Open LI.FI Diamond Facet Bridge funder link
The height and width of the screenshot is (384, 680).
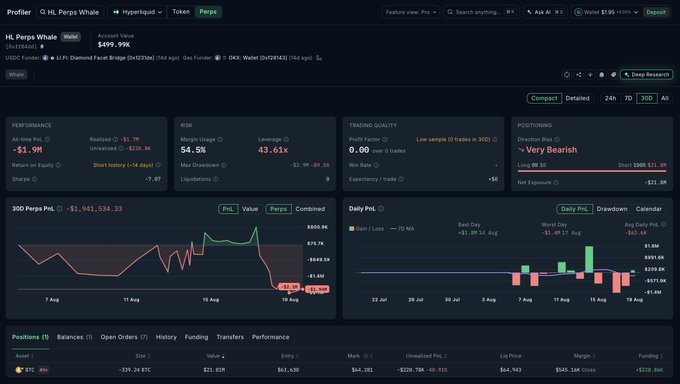(105, 58)
